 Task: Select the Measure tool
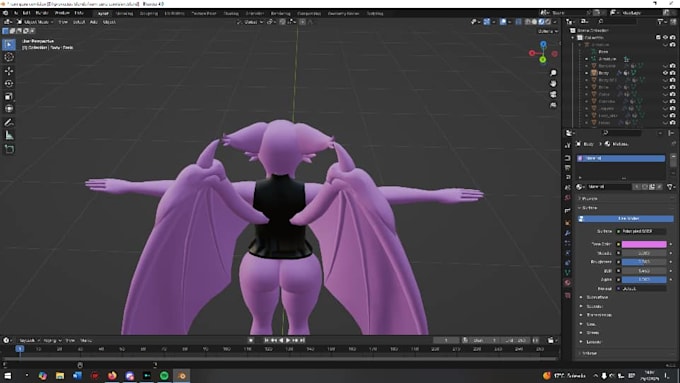tap(9, 136)
